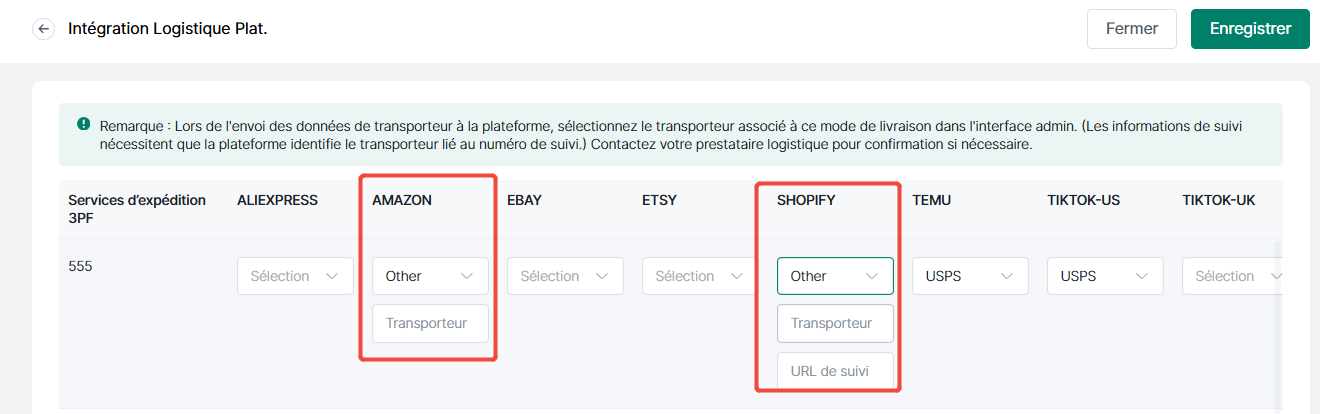Click the SHOPIFY Transporteur input field
The width and height of the screenshot is (1320, 414).
coord(835,323)
